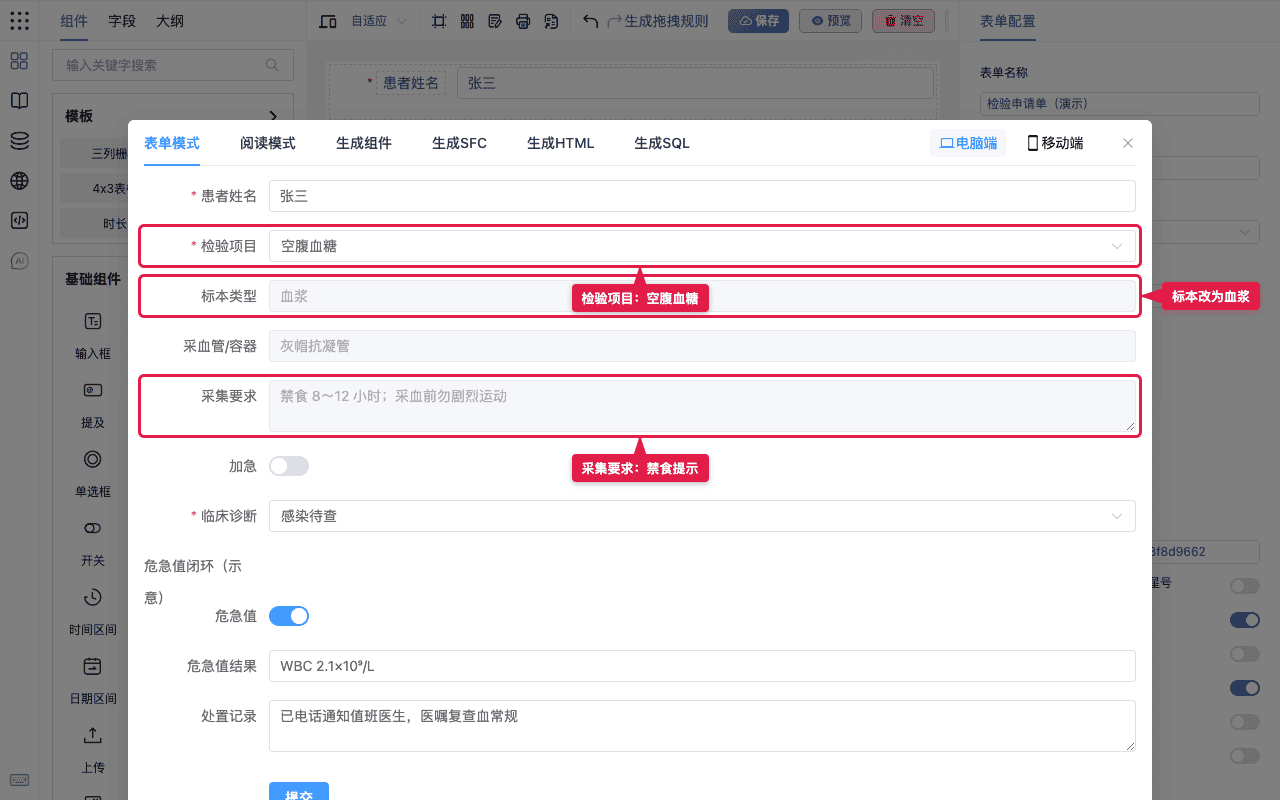Click the printer icon in toolbar
Screen dimensions: 1280x800
(x=523, y=21)
